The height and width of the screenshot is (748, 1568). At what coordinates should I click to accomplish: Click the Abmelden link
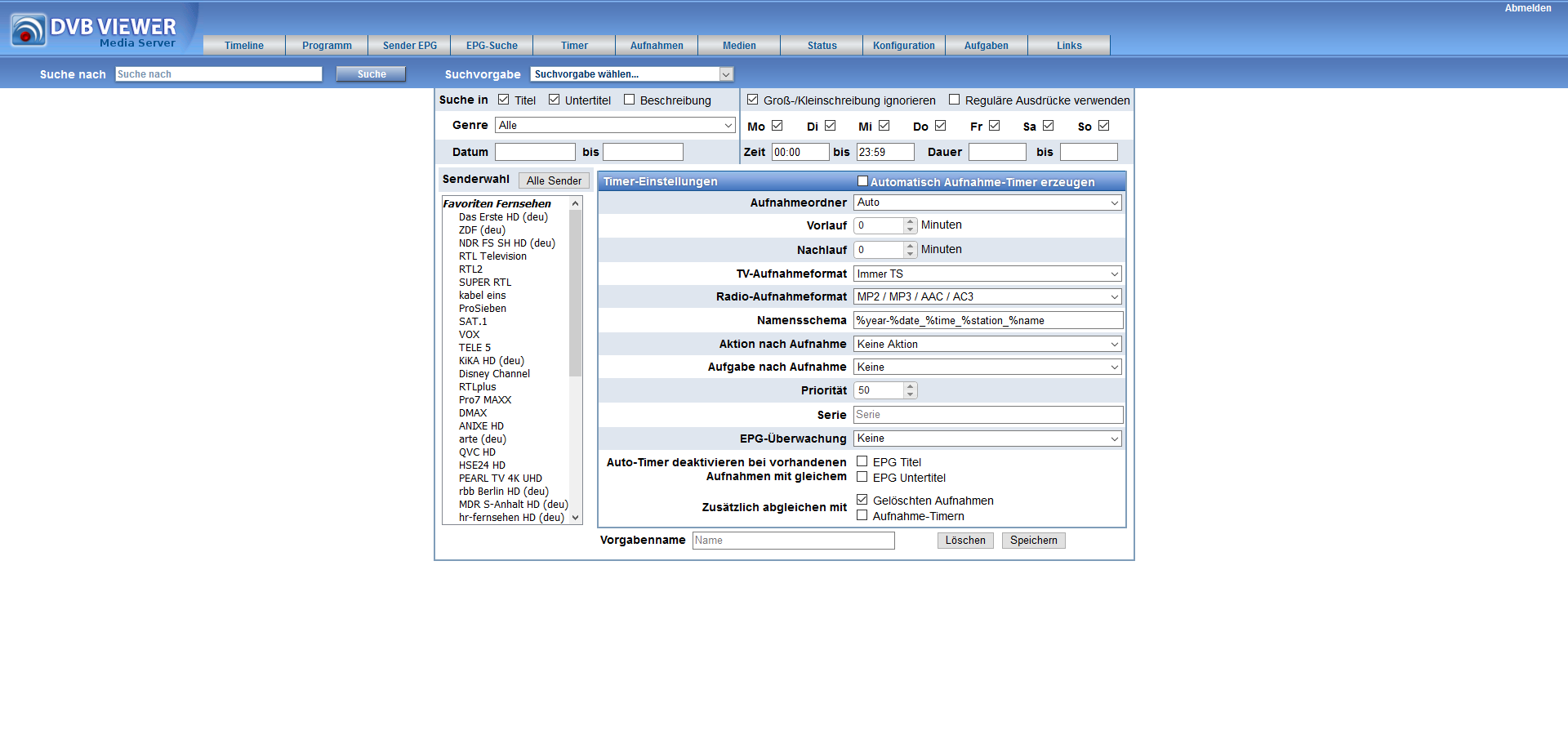click(x=1528, y=8)
